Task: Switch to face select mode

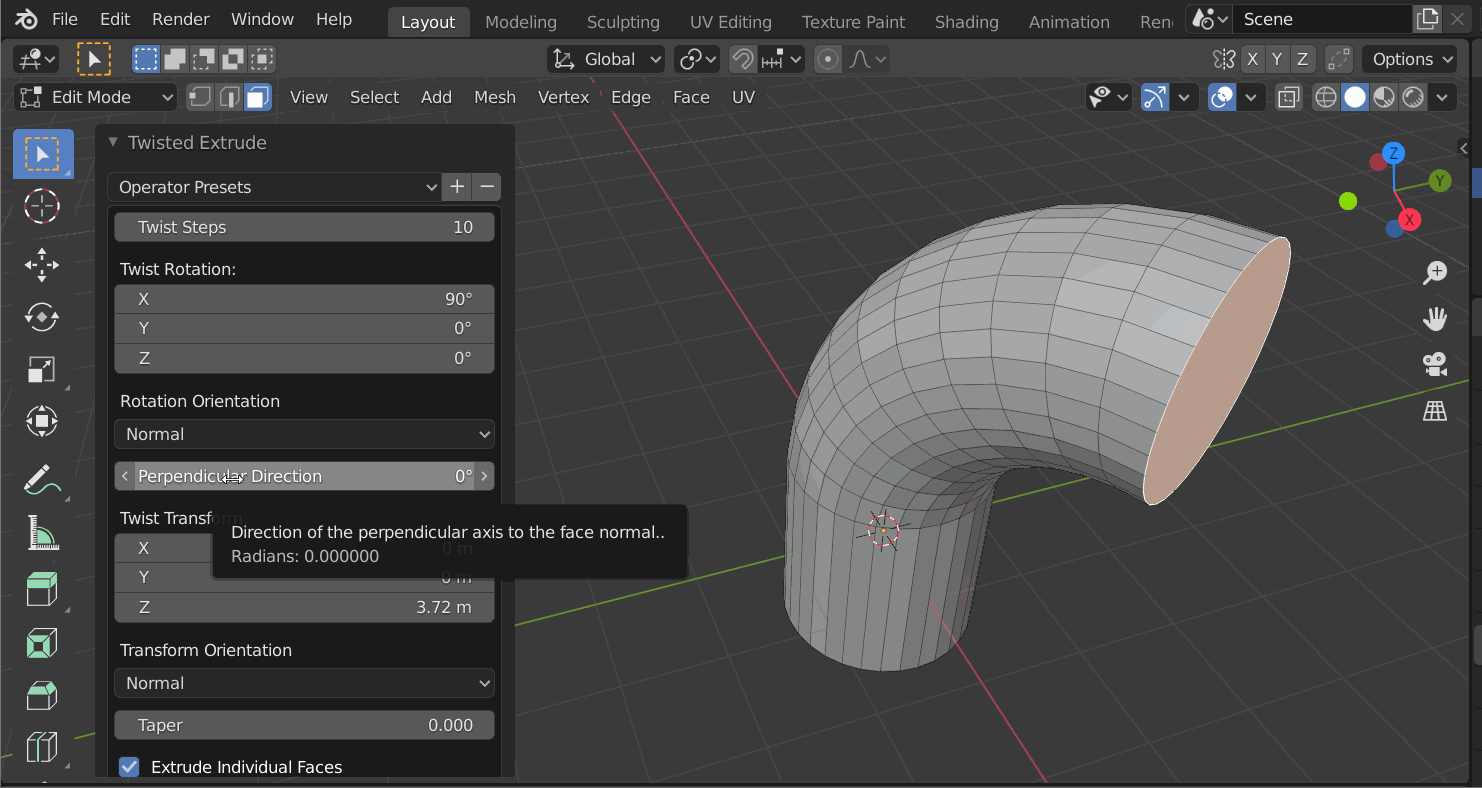Action: [259, 97]
